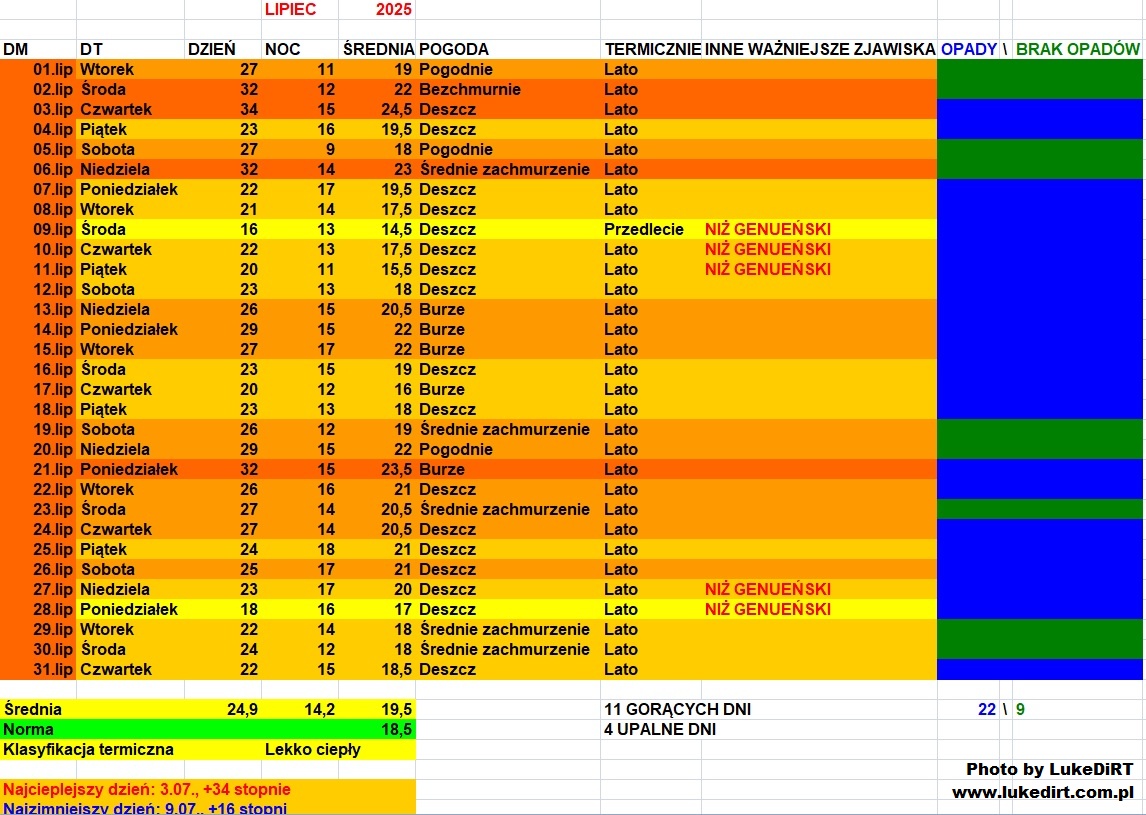This screenshot has height=815, width=1146.
Task: Open the www.lukedirt.com.pl link
Action: pos(1042,792)
